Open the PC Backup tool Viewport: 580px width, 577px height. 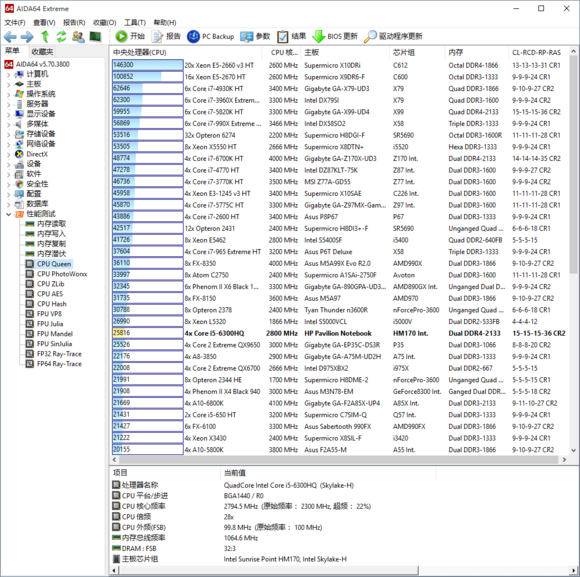coord(210,36)
